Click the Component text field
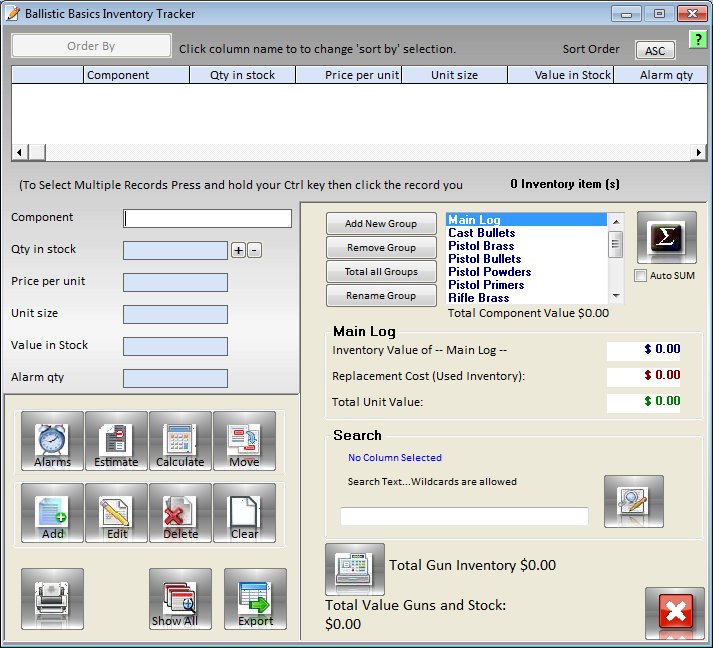The height and width of the screenshot is (648, 713). pyautogui.click(x=207, y=218)
